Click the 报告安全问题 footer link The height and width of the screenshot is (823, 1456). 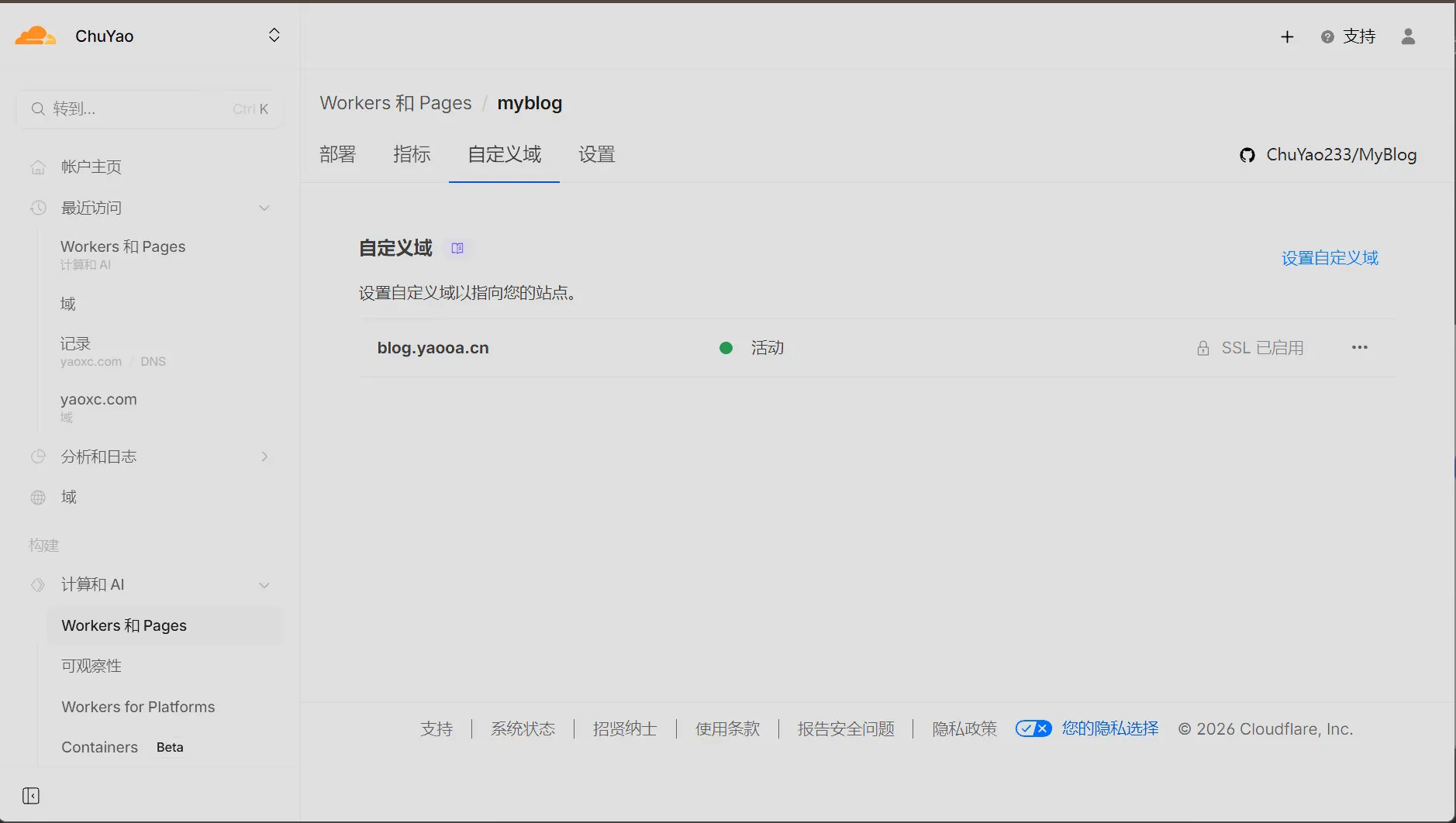tap(846, 729)
